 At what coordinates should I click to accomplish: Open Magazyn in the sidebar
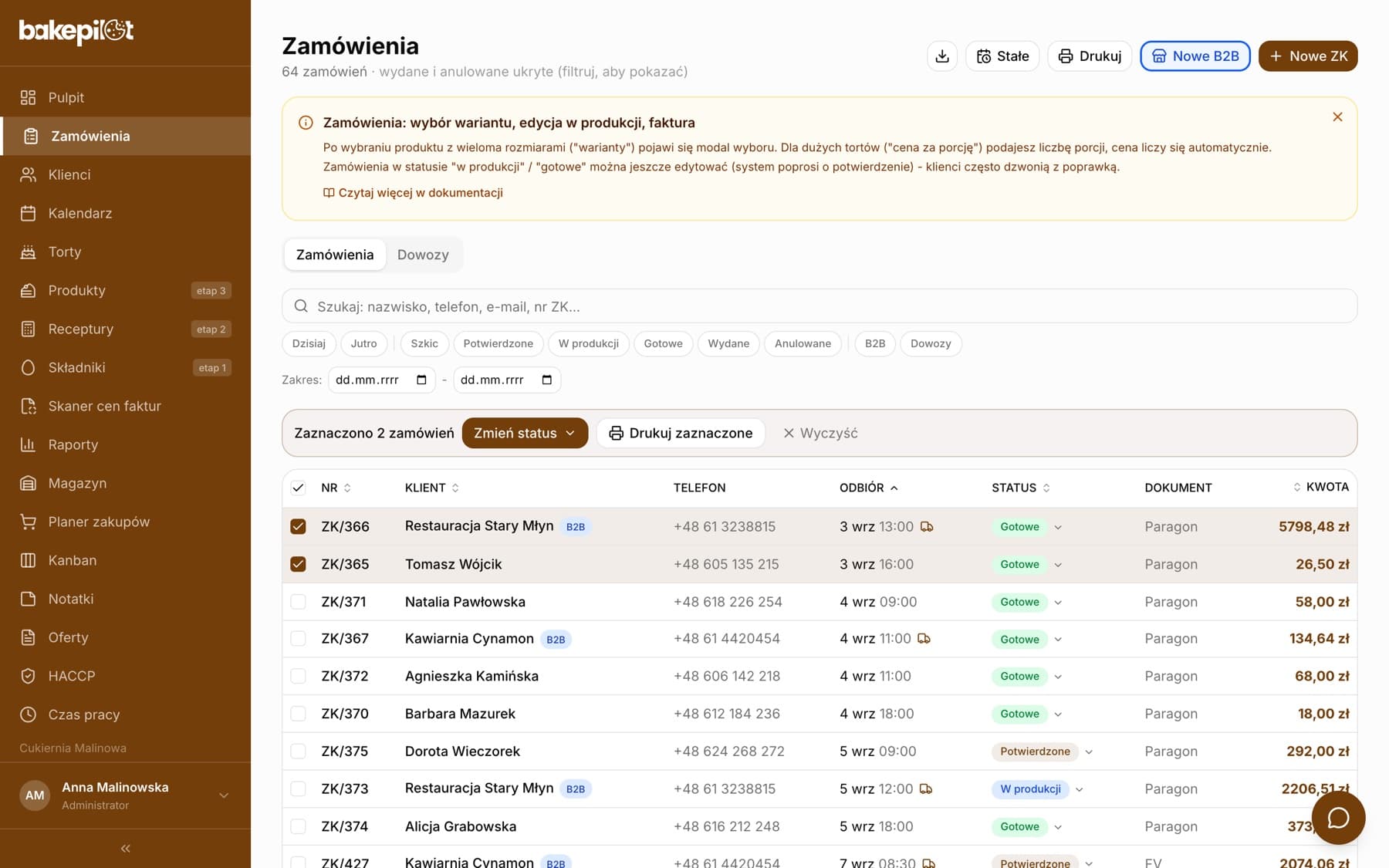tap(125, 484)
